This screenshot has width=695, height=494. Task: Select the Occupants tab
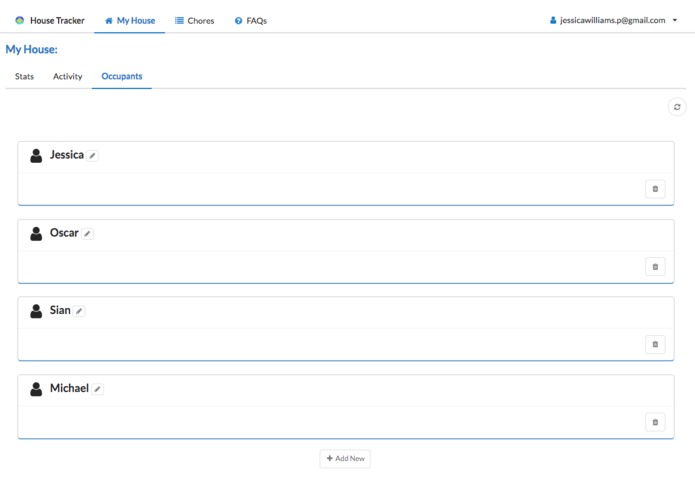(122, 76)
